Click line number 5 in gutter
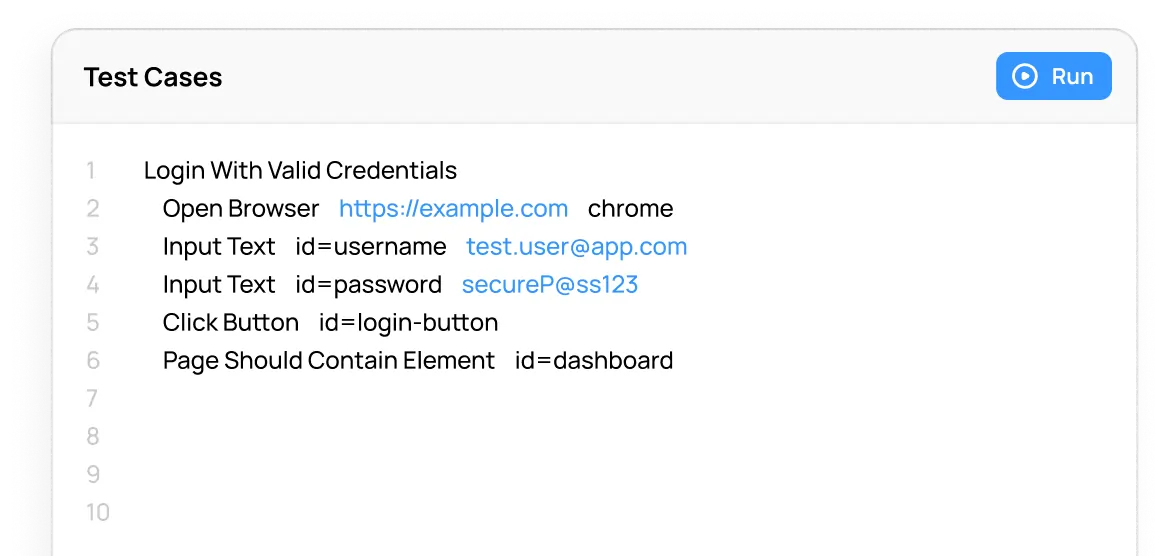Viewport: 1165px width, 556px height. pos(93,323)
